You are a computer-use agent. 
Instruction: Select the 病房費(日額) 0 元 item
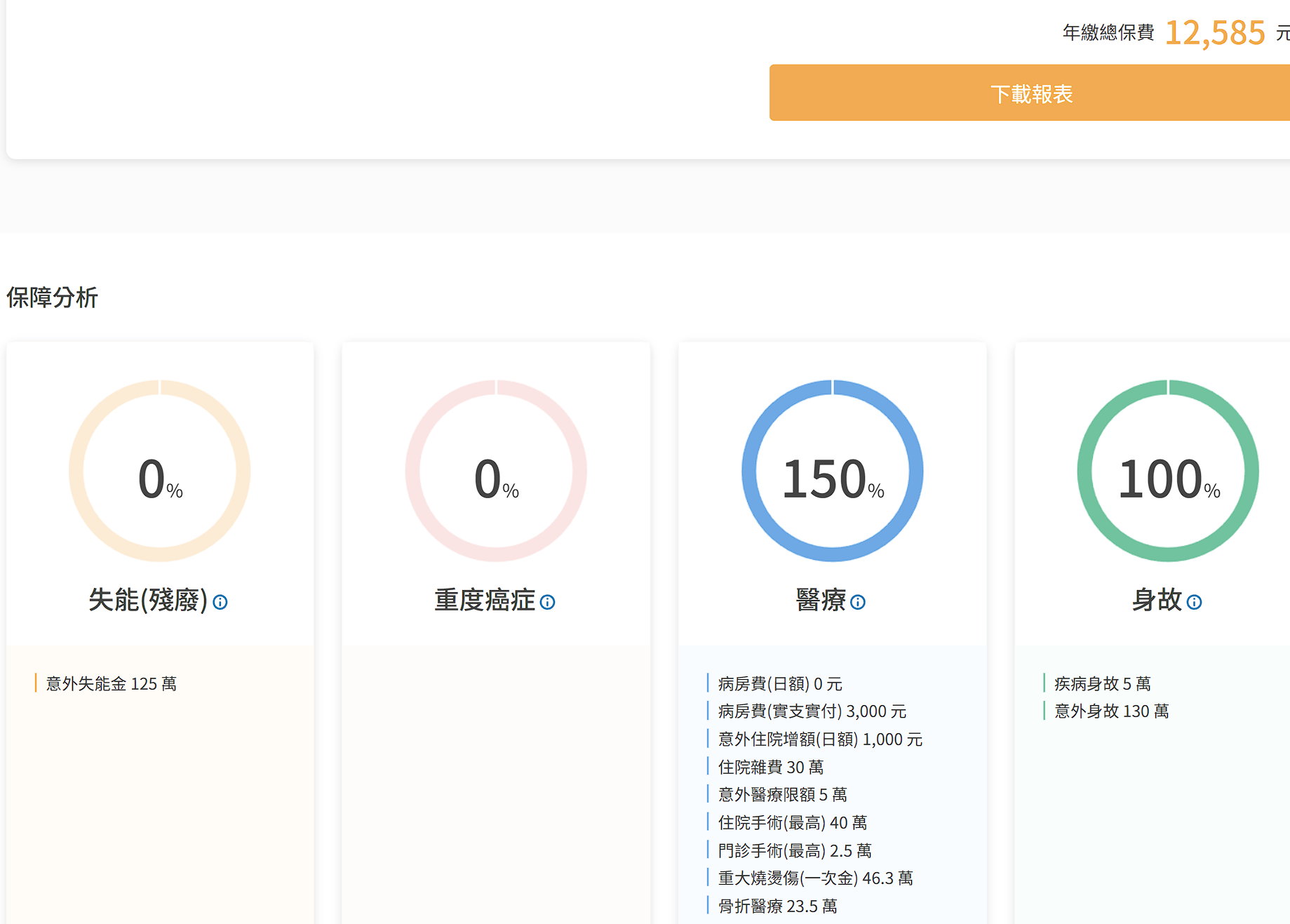tap(780, 684)
